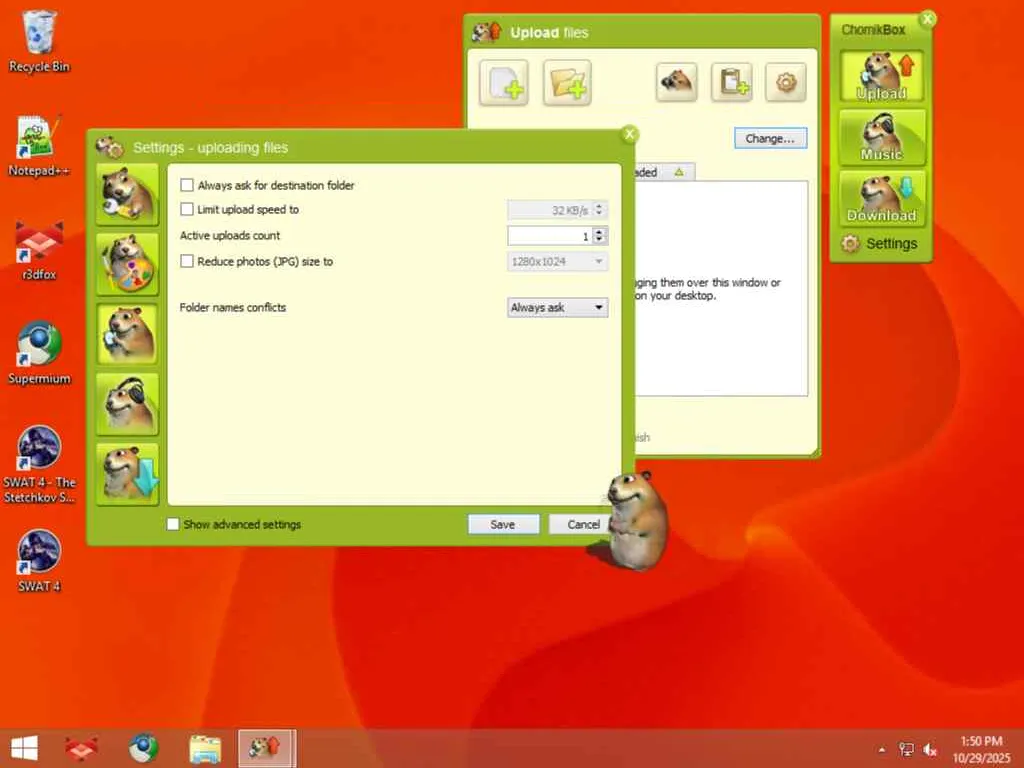
Task: Select the uploading settings hamster icon
Action: point(127,334)
